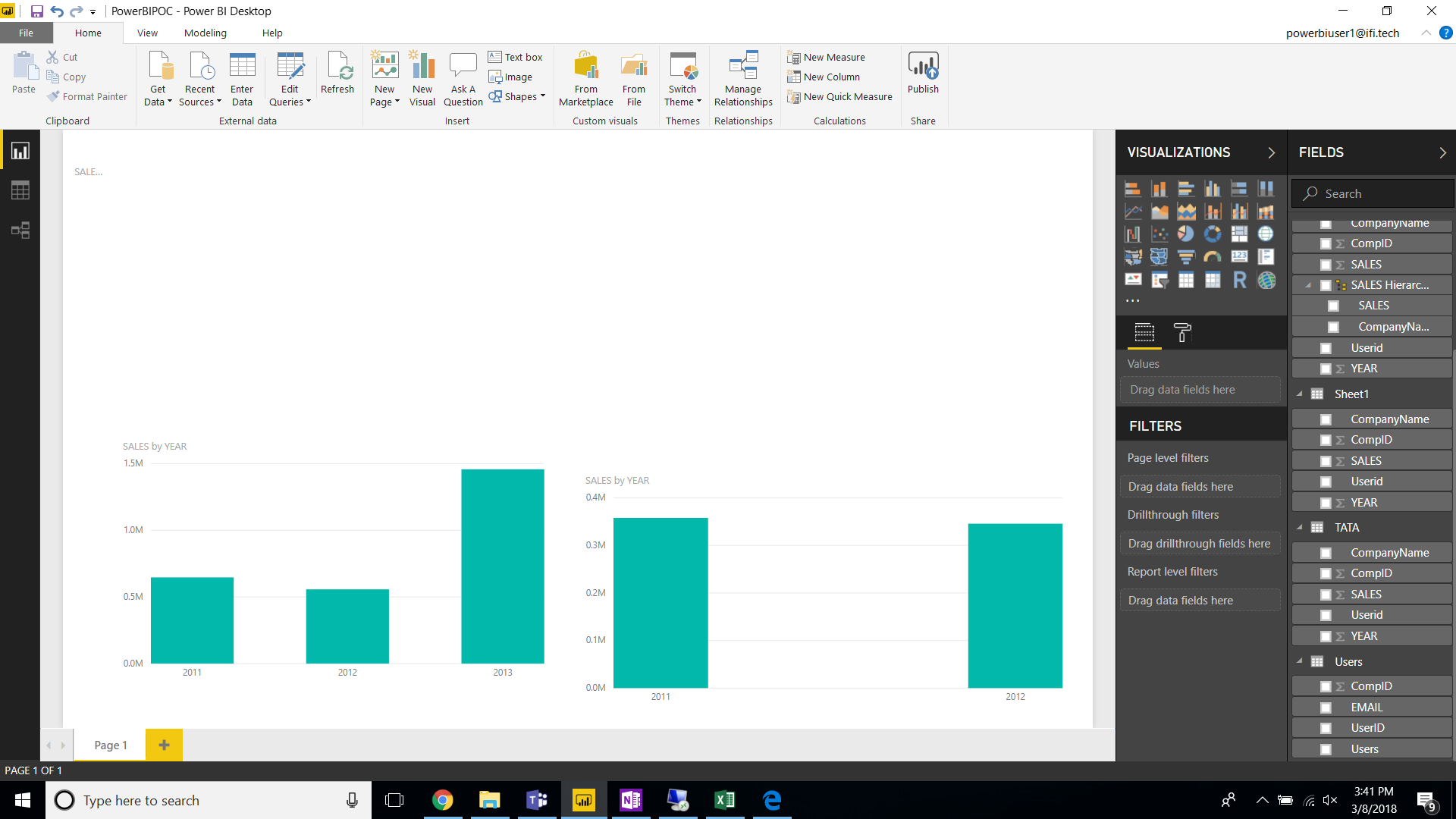Check SALES field under TATA
Viewport: 1456px width, 819px height.
1326,595
